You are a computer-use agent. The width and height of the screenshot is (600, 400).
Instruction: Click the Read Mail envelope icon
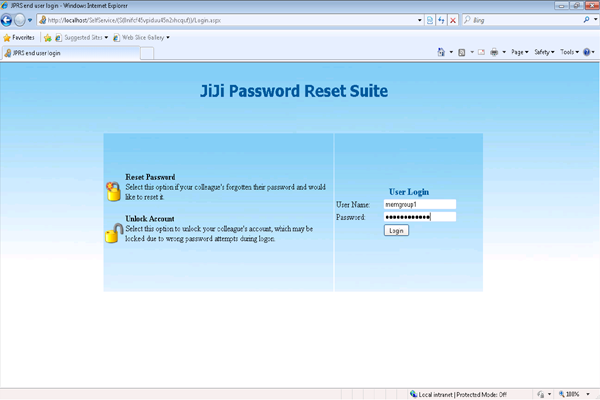pyautogui.click(x=481, y=52)
